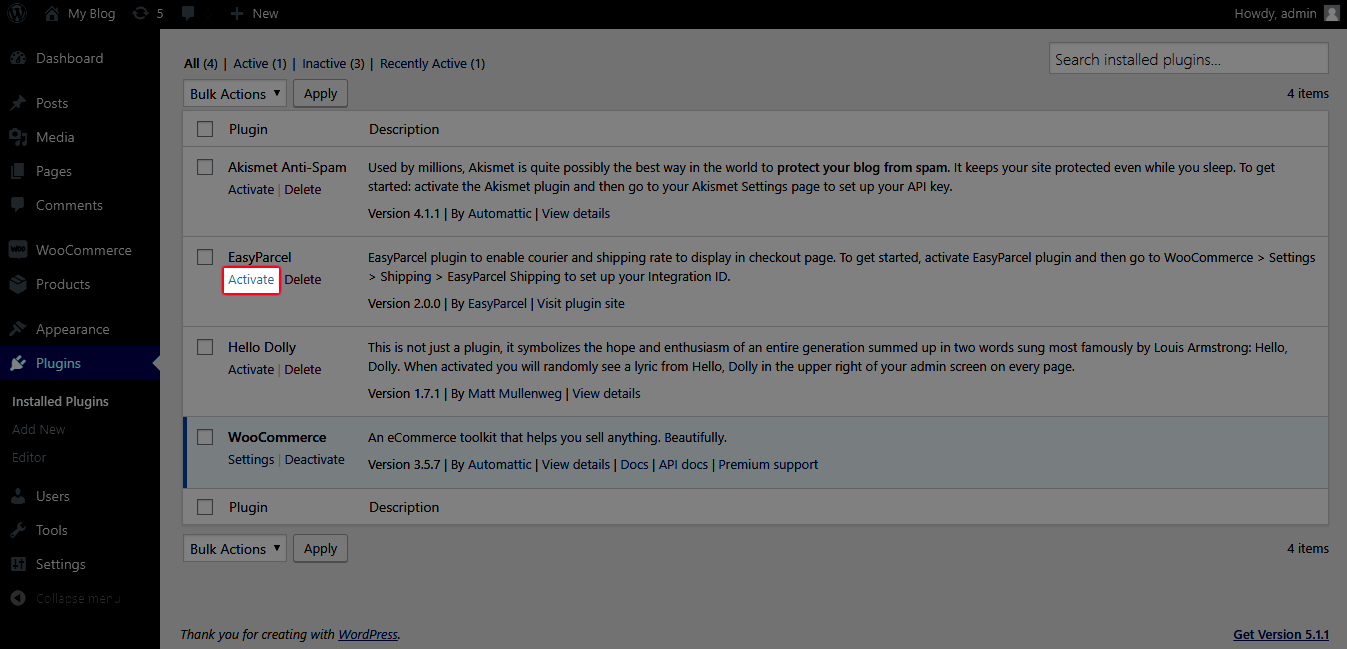The width and height of the screenshot is (1347, 649).
Task: View details for Hello Dolly
Action: [x=606, y=393]
